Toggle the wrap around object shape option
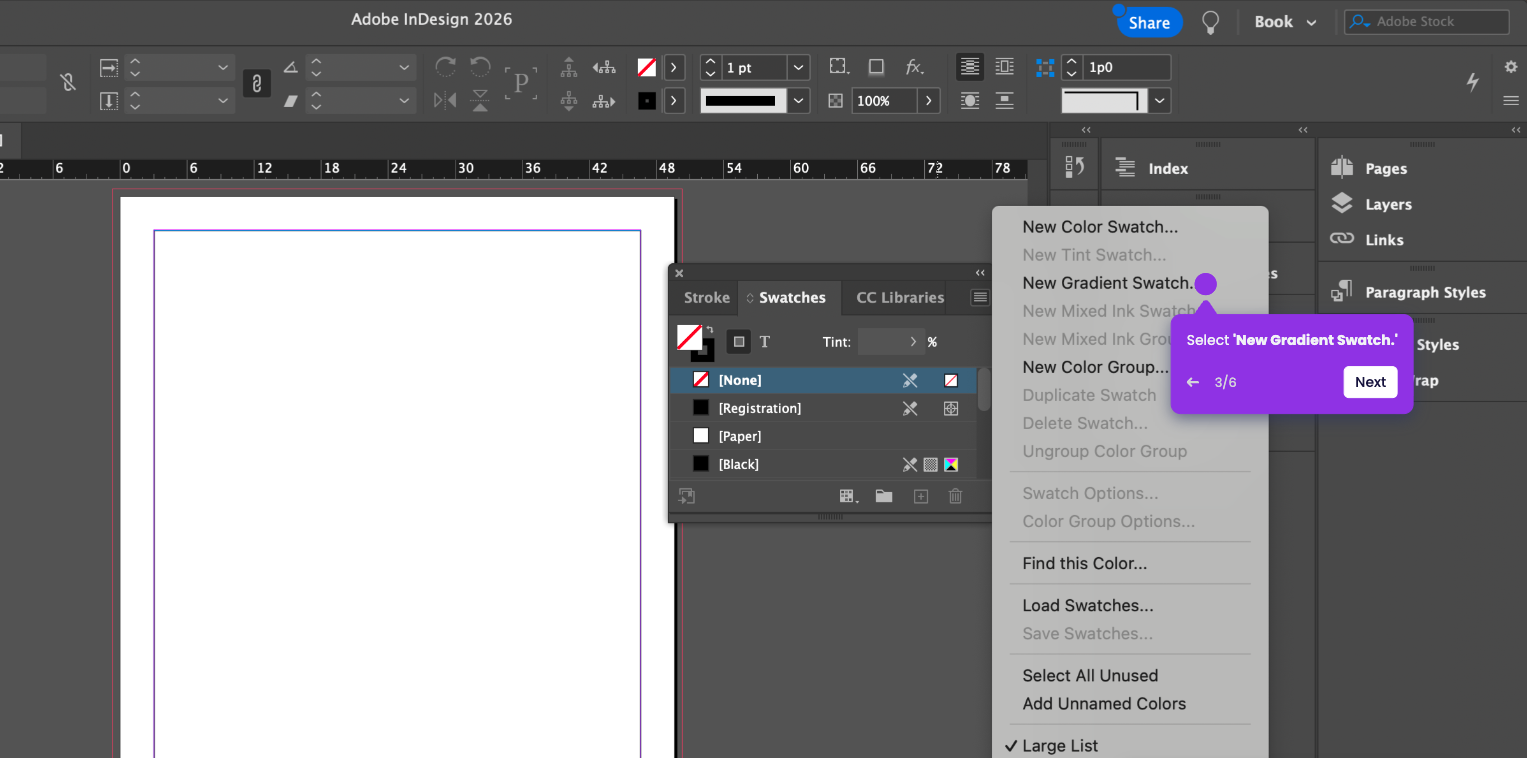The height and width of the screenshot is (758, 1527). 969,100
